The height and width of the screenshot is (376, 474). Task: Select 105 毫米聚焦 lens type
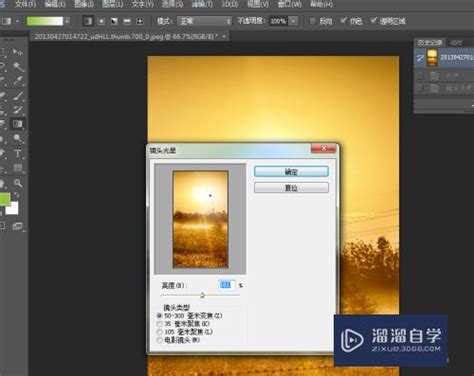click(159, 332)
